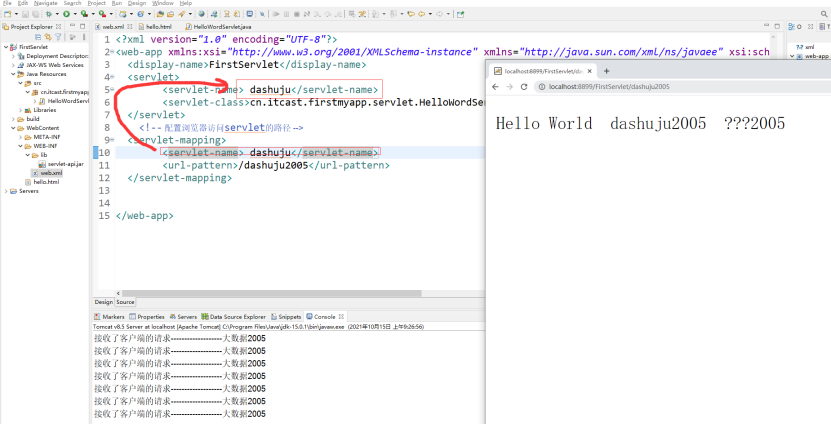Open the Run button dropdown arrow
The height and width of the screenshot is (424, 831).
[75, 14]
